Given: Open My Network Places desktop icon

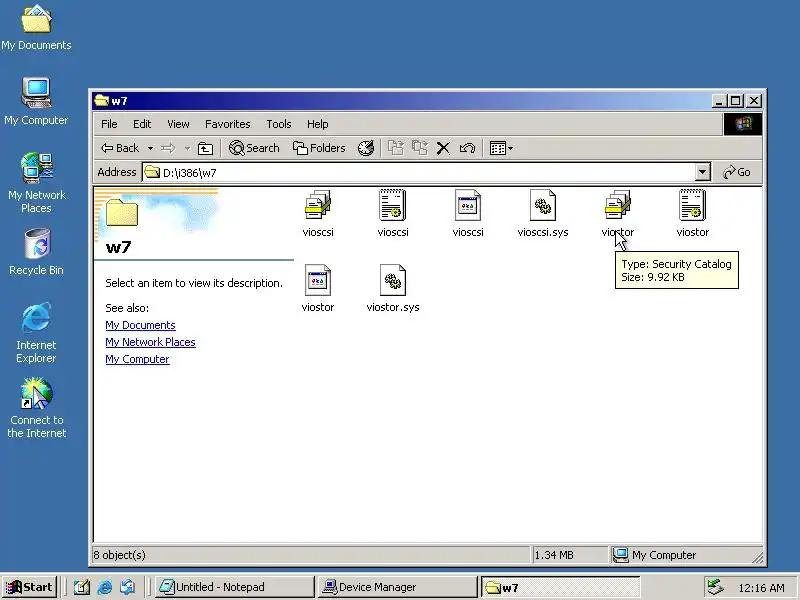Looking at the screenshot, I should (x=36, y=183).
